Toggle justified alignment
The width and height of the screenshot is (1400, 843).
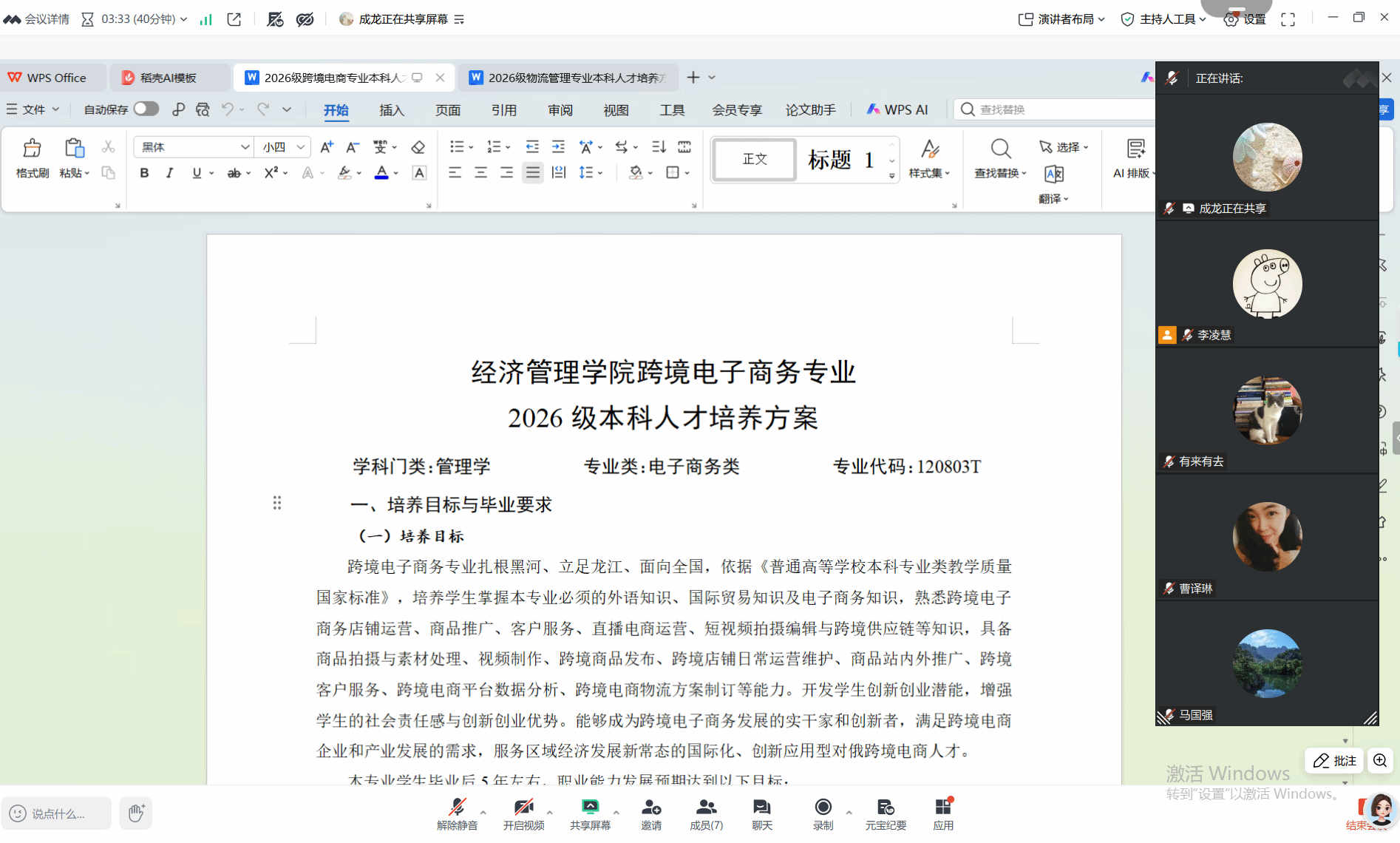point(532,173)
